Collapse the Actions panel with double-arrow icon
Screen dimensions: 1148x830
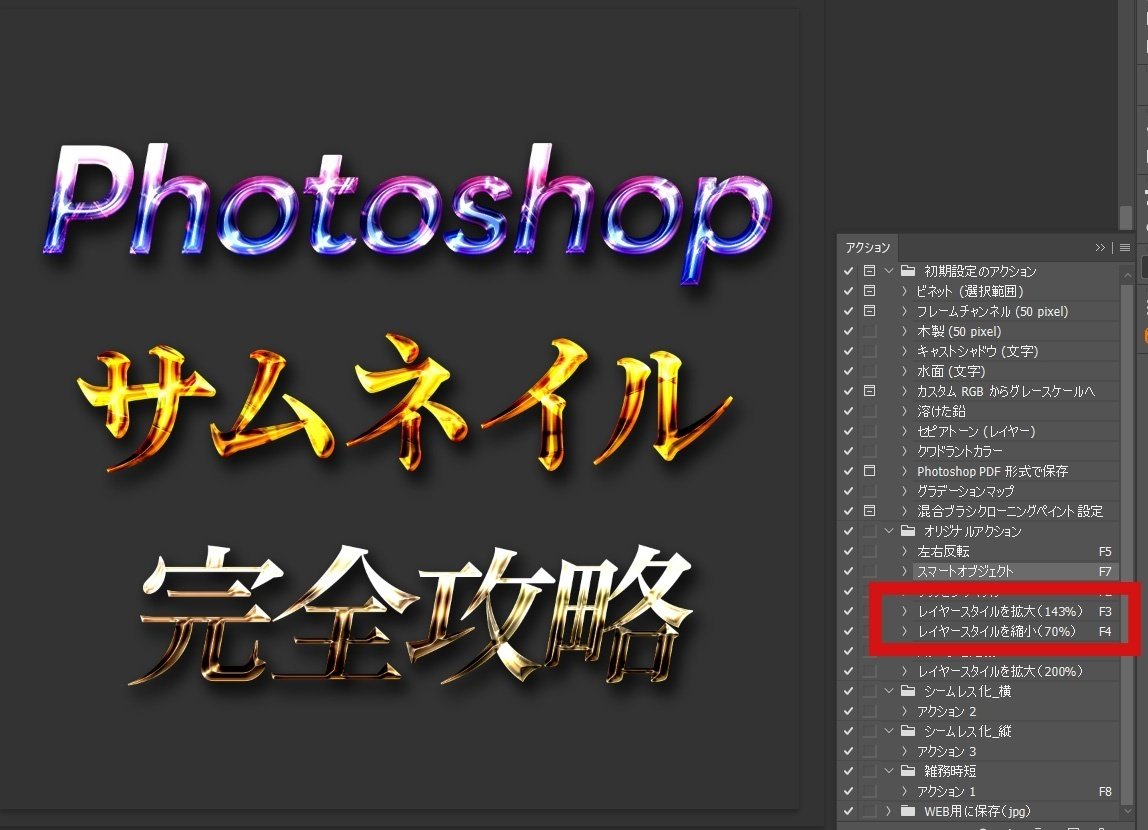click(x=1100, y=247)
